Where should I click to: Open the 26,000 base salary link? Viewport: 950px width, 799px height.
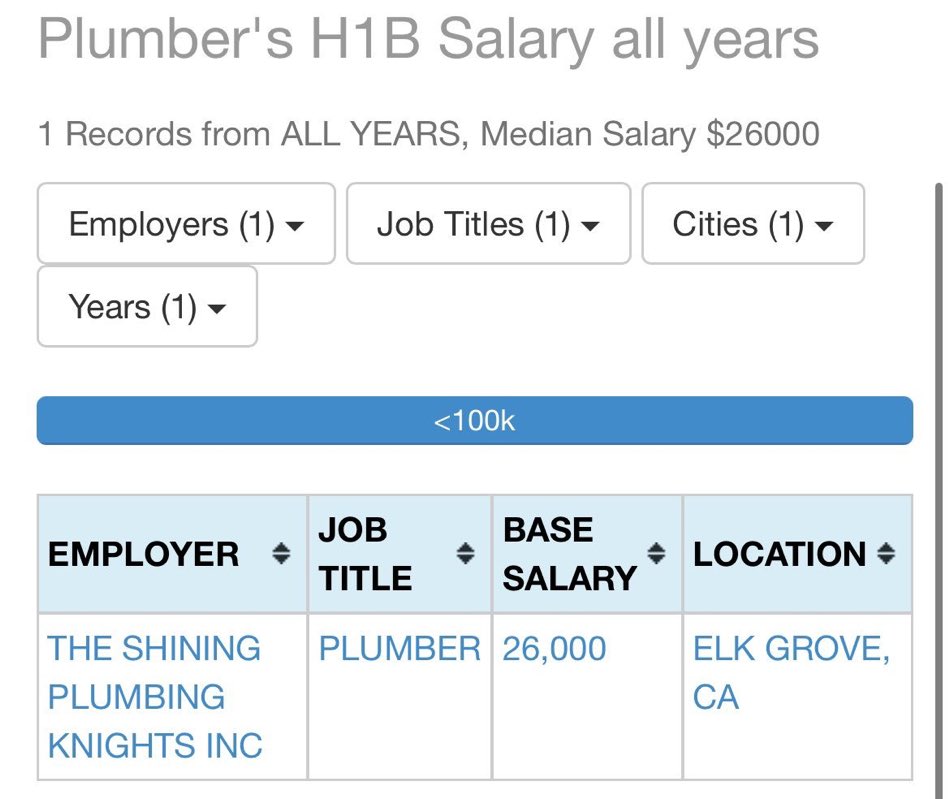point(554,649)
